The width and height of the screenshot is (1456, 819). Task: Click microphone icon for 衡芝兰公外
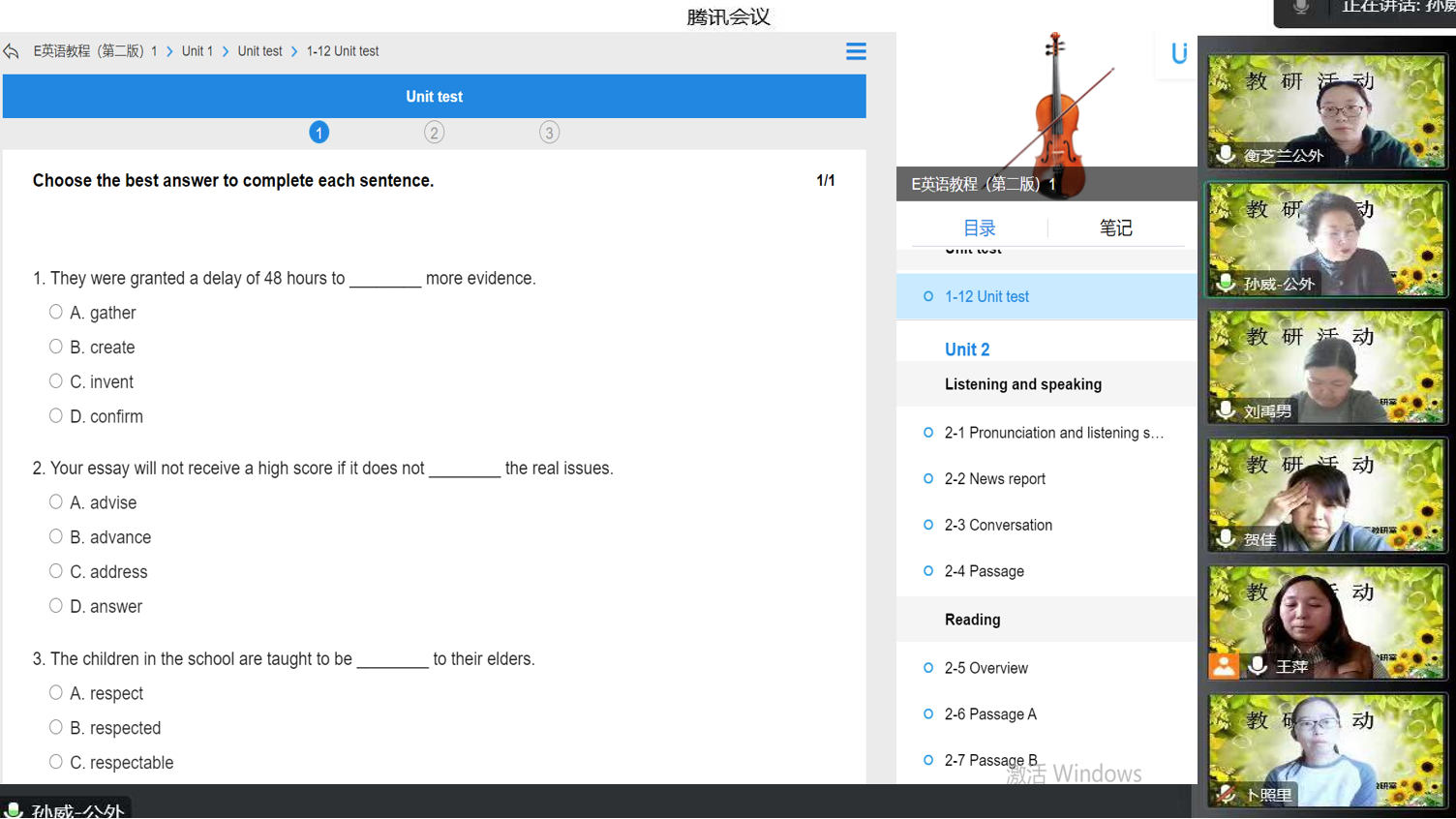pyautogui.click(x=1226, y=155)
